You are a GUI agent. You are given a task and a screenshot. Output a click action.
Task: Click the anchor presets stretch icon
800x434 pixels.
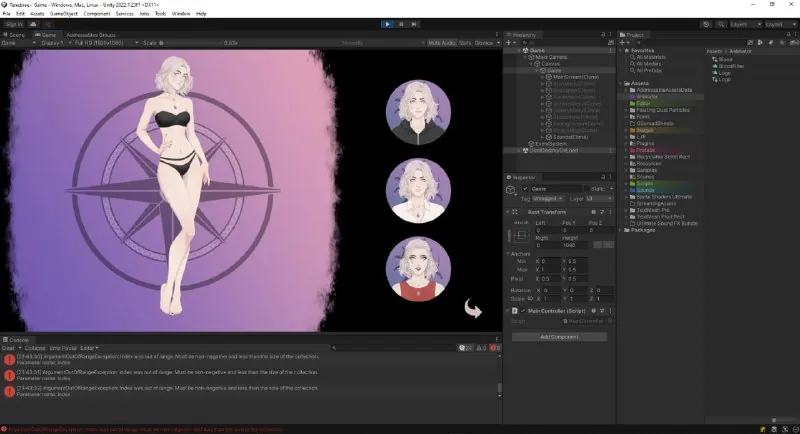pos(521,236)
